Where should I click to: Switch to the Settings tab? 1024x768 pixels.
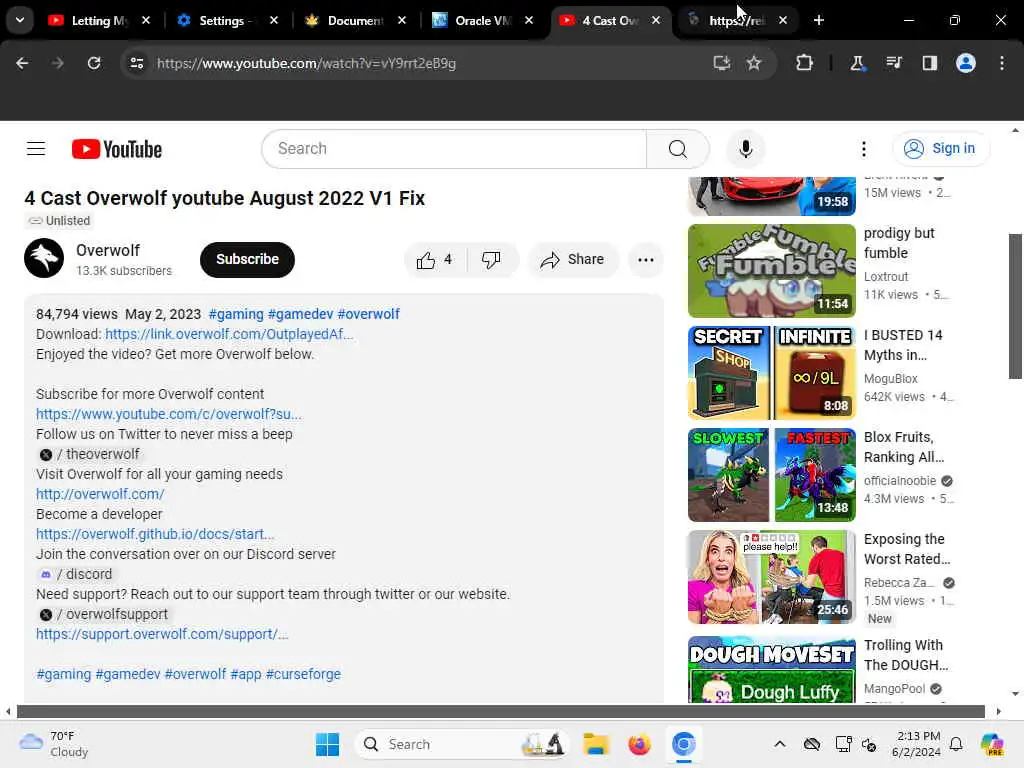tap(225, 20)
